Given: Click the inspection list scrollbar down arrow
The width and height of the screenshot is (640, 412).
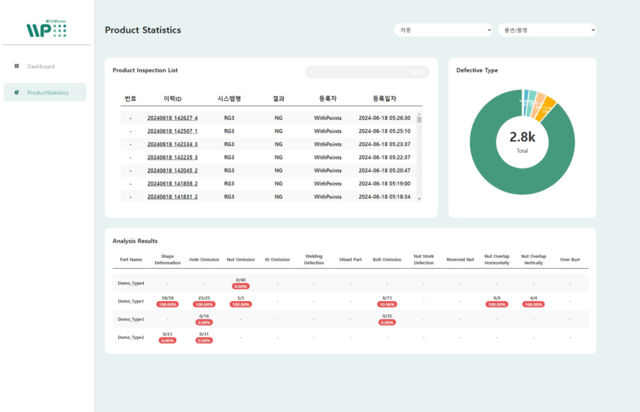Looking at the screenshot, I should coord(420,197).
